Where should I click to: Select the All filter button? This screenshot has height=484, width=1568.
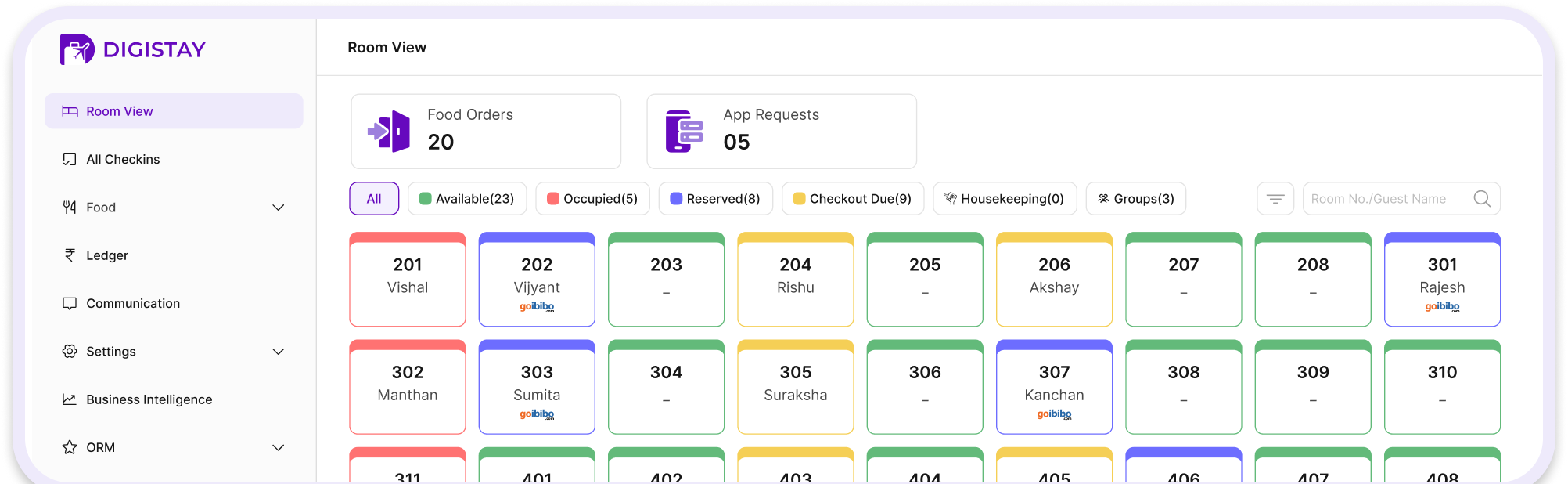(374, 199)
